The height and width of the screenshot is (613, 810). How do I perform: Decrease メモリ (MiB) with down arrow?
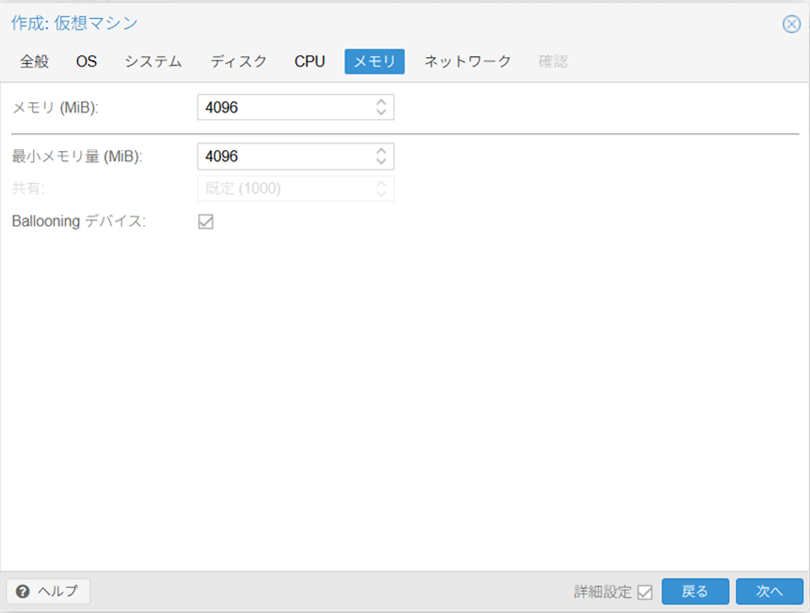point(381,112)
